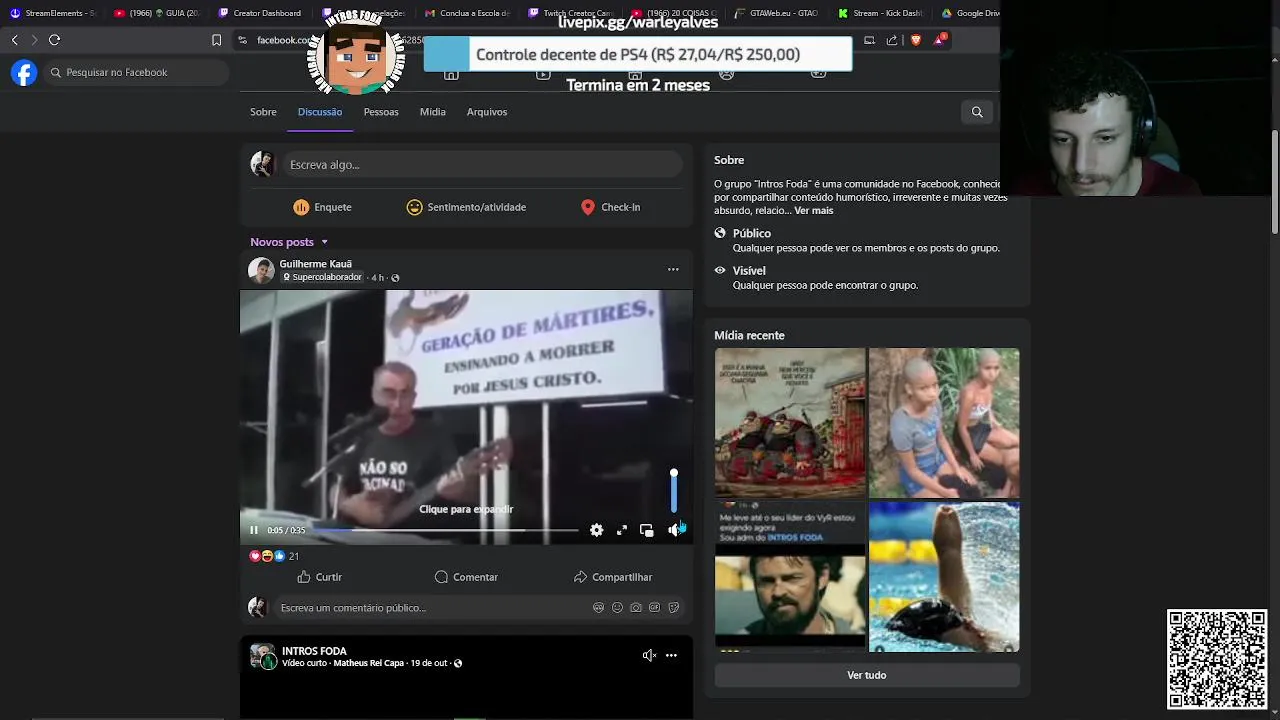Image resolution: width=1280 pixels, height=720 pixels.
Task: Open Novos posts sort dropdown
Action: (289, 242)
